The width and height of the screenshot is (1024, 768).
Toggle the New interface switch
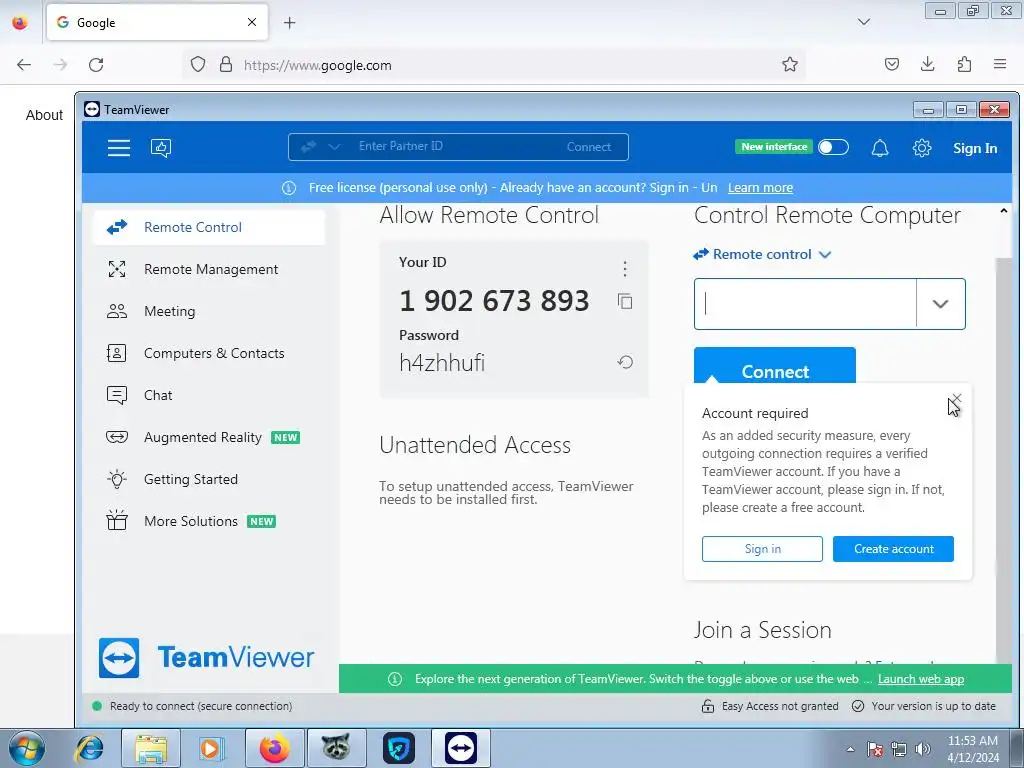point(833,147)
